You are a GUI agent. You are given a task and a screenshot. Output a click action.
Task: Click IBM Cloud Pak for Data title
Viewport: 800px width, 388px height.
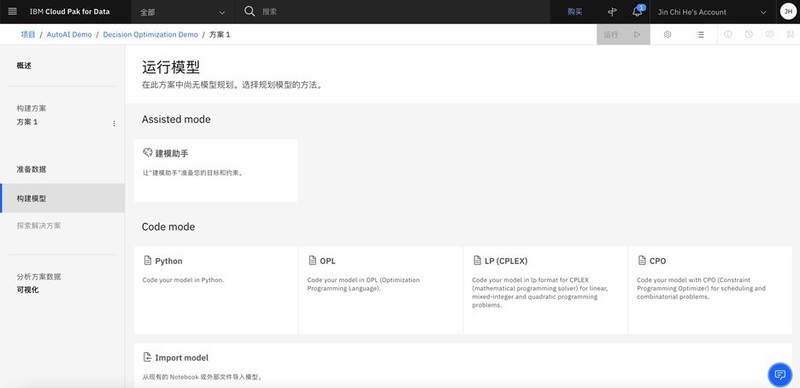click(x=70, y=12)
